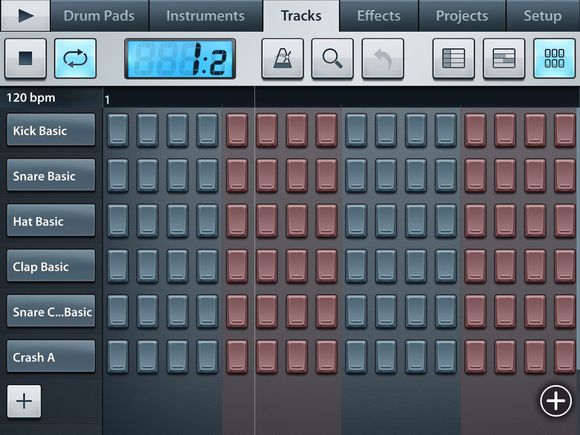Click the round plus button at bottom right
The height and width of the screenshot is (435, 580).
click(x=556, y=401)
